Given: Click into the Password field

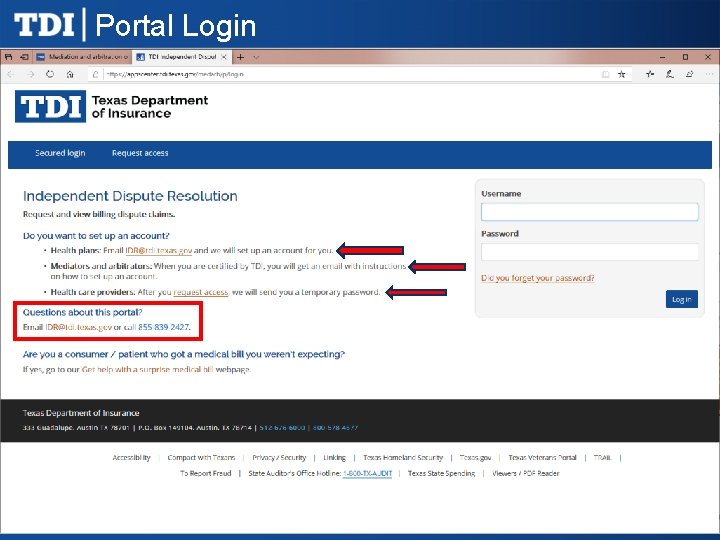Looking at the screenshot, I should click(590, 252).
